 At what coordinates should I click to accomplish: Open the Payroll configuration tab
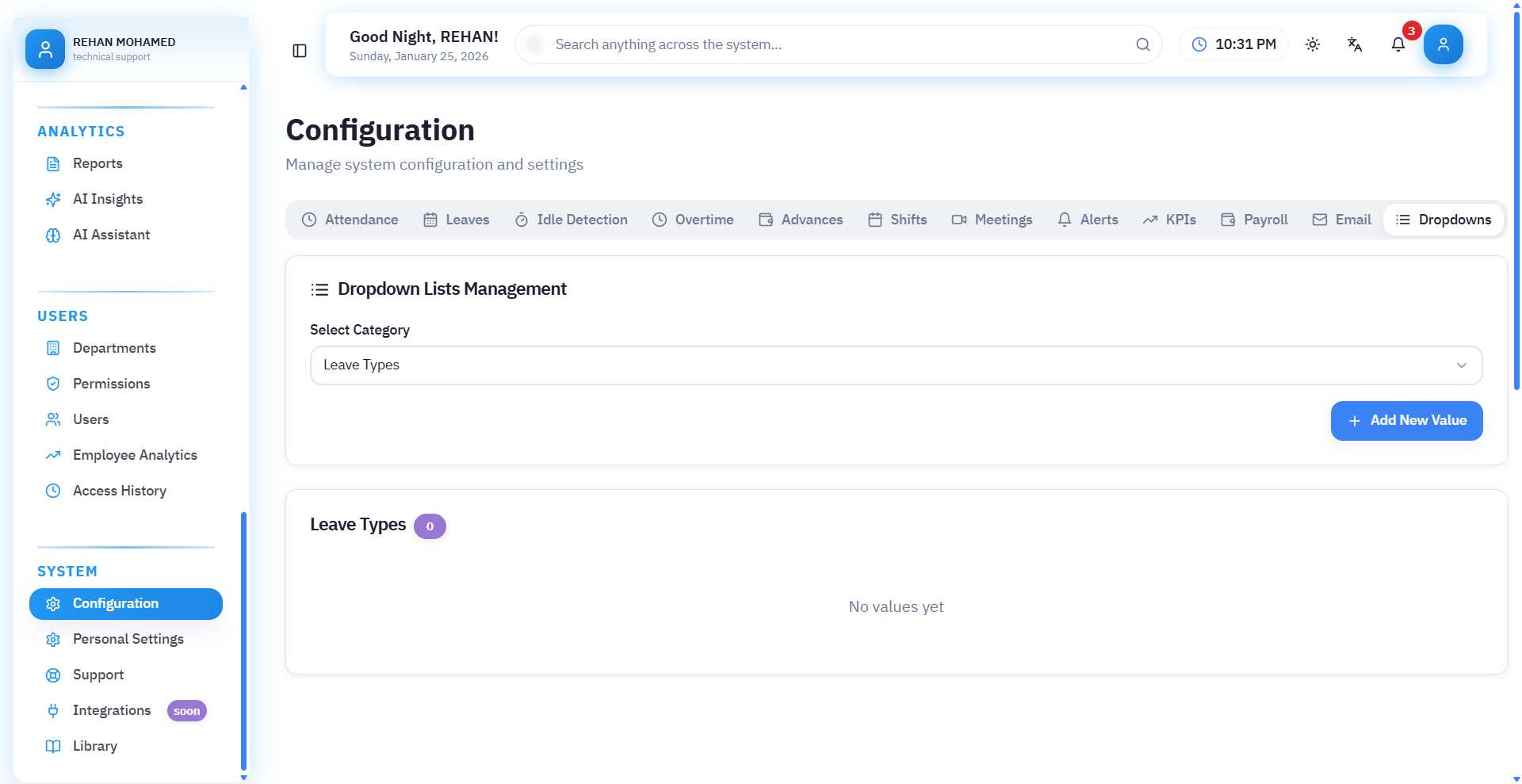[1254, 220]
